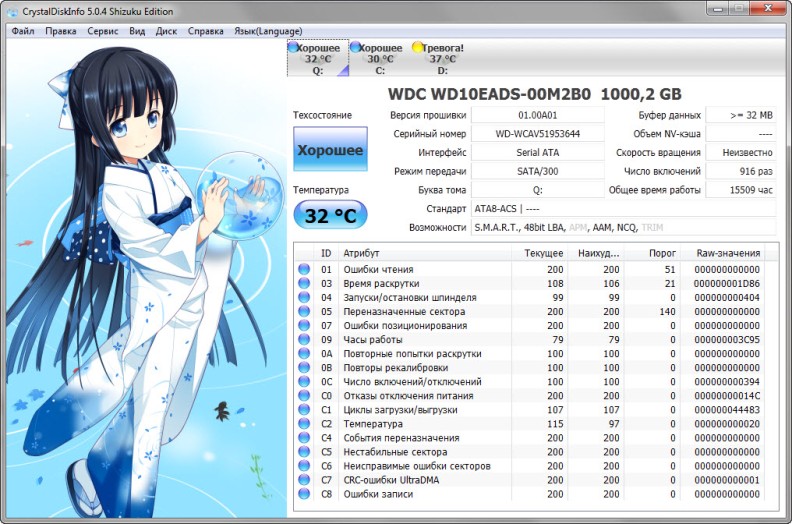
Task: Click status orb for 0B Повторы рекалибровки
Action: click(304, 368)
